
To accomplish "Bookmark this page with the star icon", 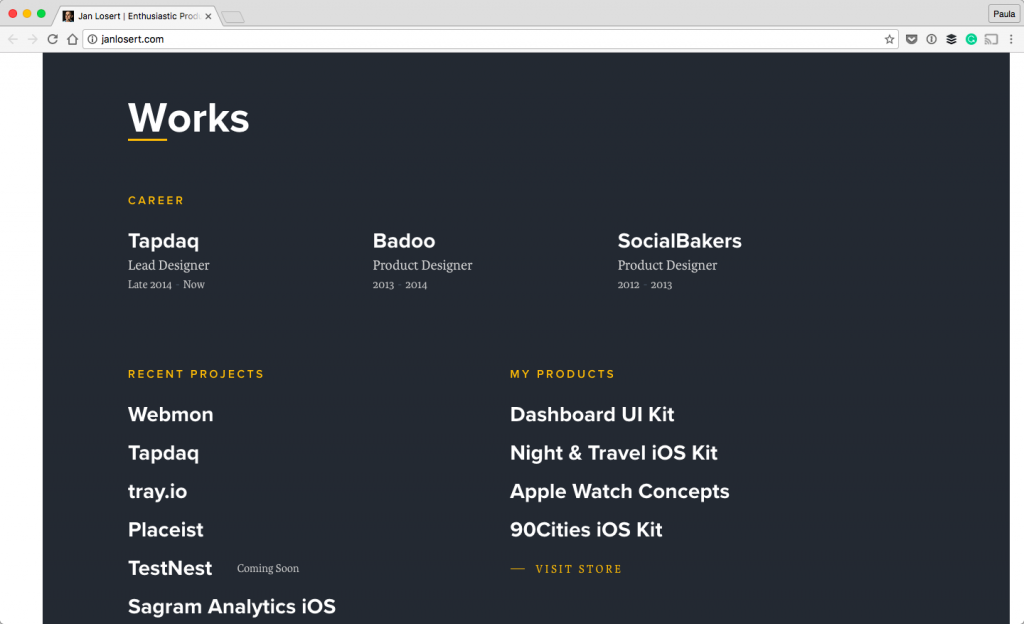I will [x=889, y=39].
